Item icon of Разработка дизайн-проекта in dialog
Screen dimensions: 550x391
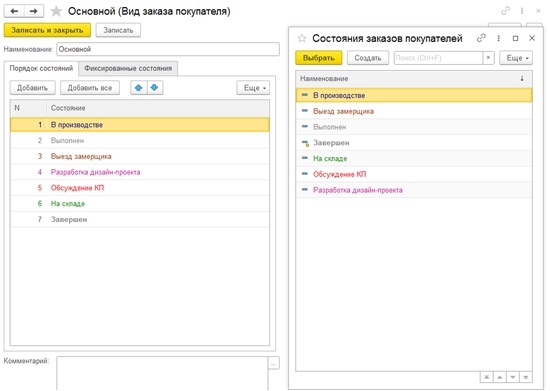(305, 190)
